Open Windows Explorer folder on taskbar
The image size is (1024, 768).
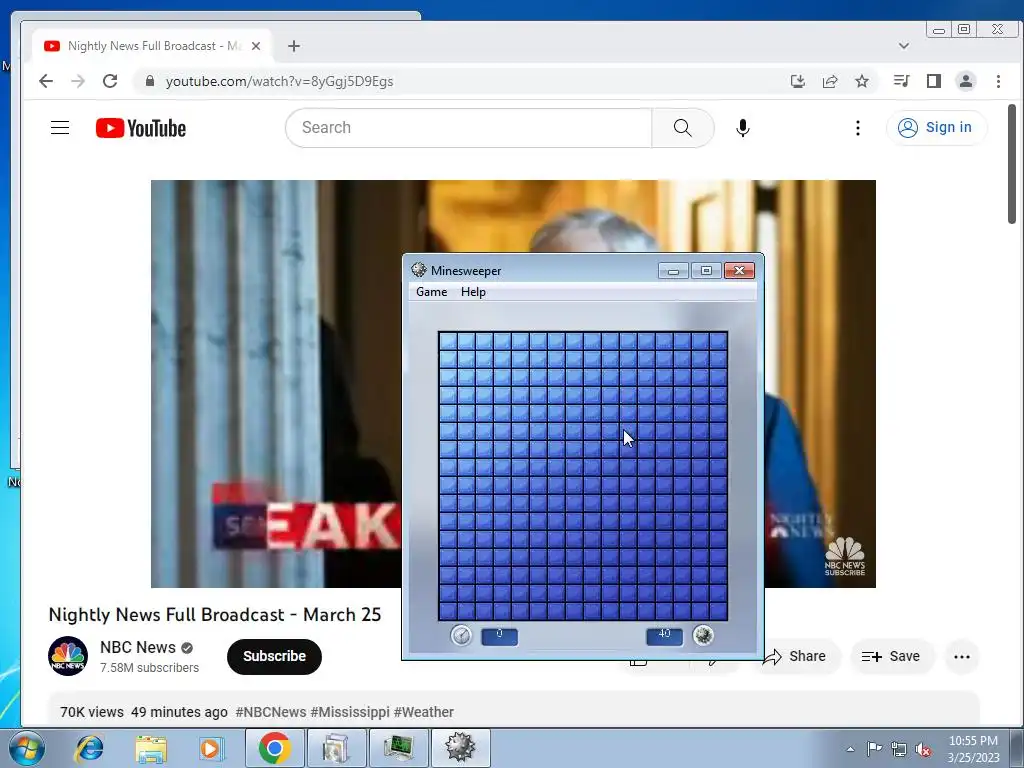(151, 748)
